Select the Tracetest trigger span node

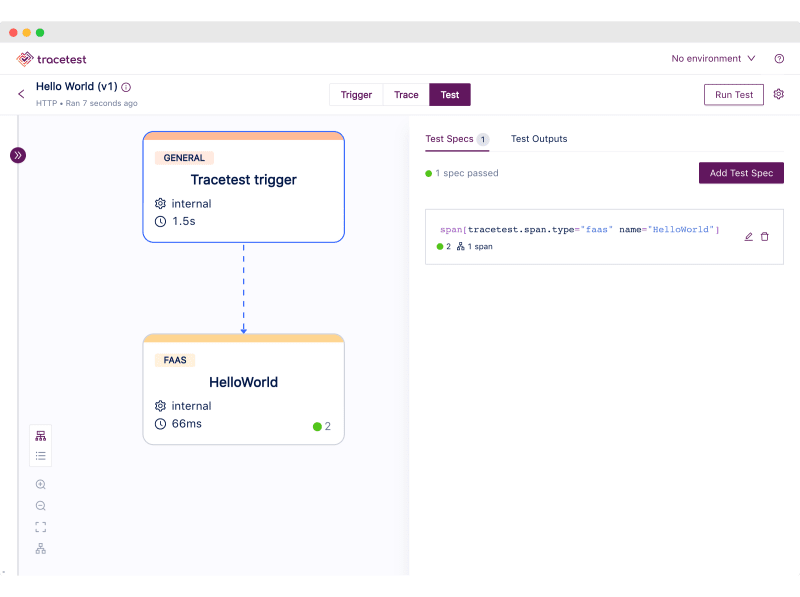tap(243, 187)
